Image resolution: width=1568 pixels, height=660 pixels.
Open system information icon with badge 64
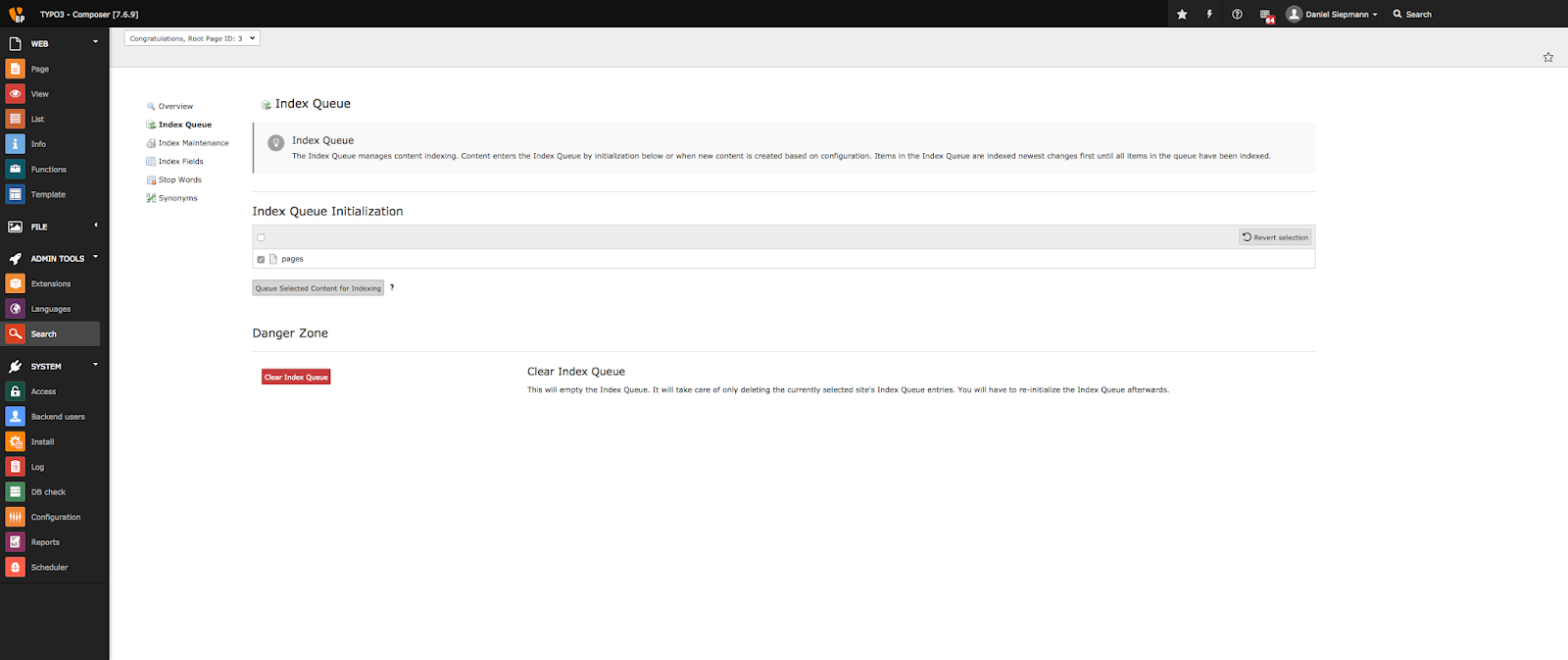tap(1266, 15)
